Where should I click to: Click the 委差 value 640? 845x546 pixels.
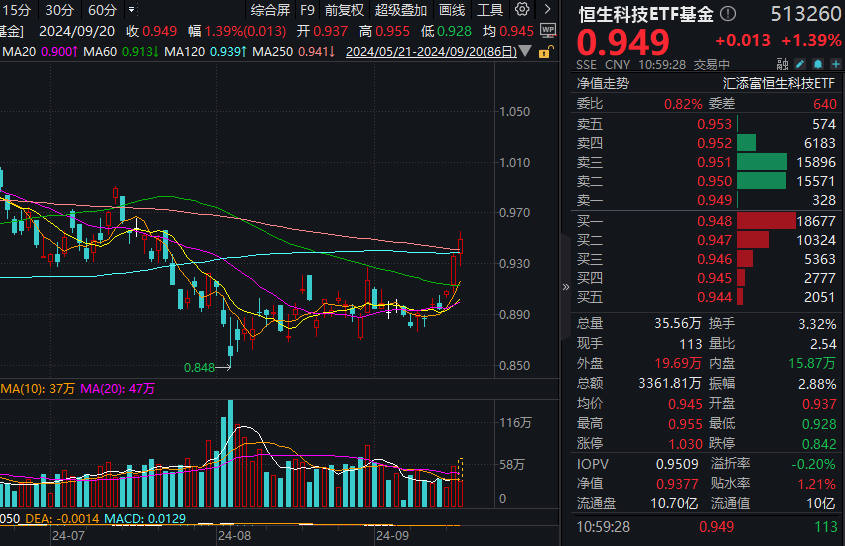tap(825, 103)
